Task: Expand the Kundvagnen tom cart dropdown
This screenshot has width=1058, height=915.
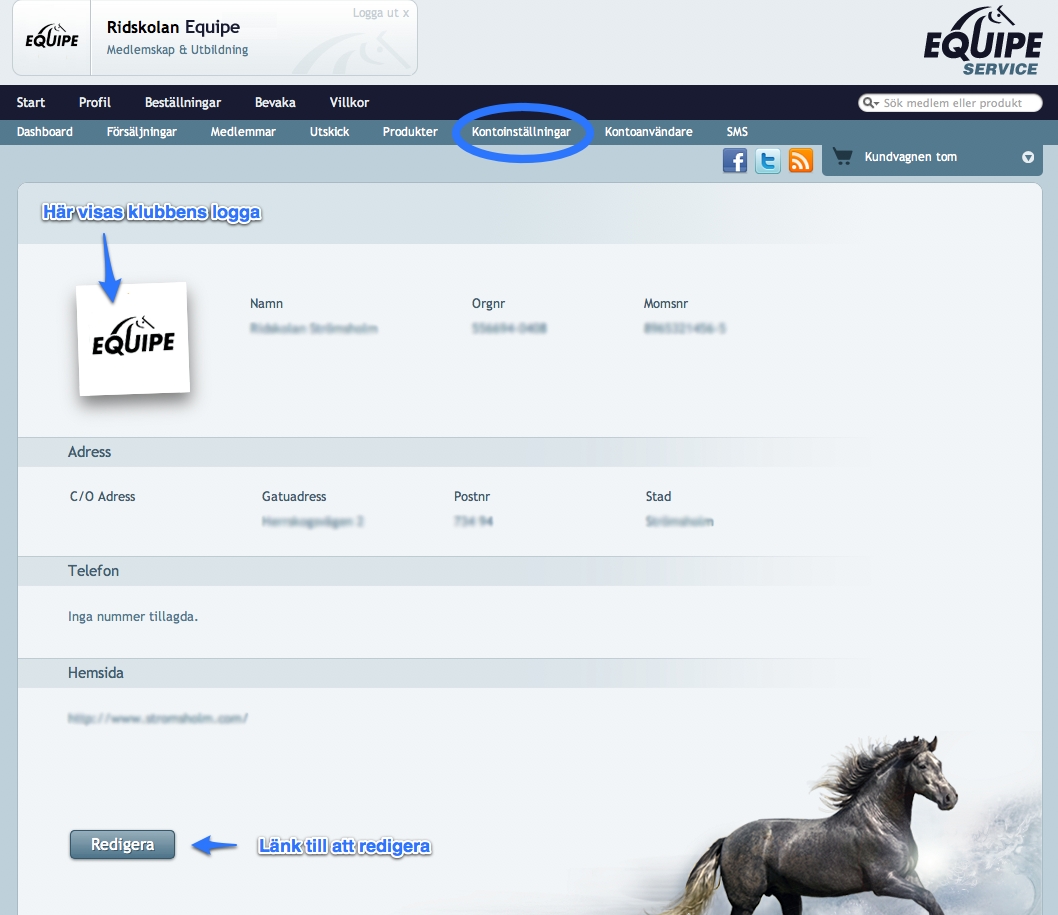Action: click(x=1028, y=157)
